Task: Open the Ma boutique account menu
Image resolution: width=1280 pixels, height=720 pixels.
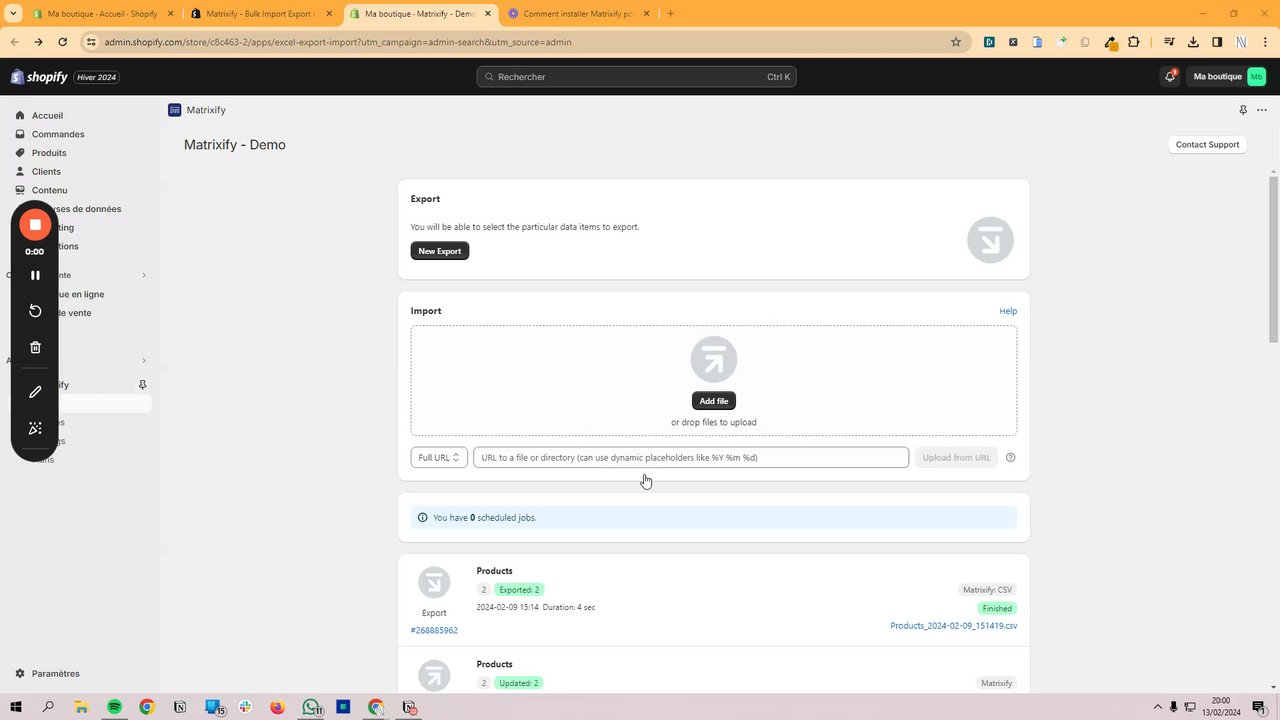Action: tap(1229, 77)
